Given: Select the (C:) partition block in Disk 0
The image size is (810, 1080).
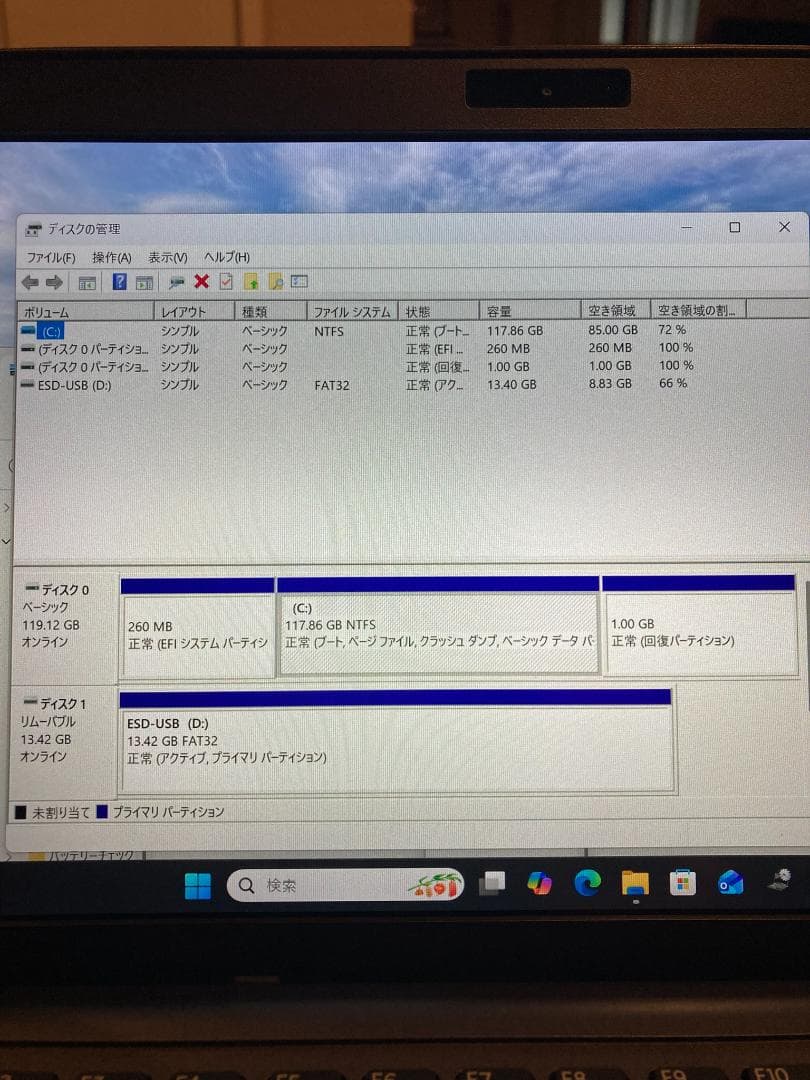Looking at the screenshot, I should [437, 625].
